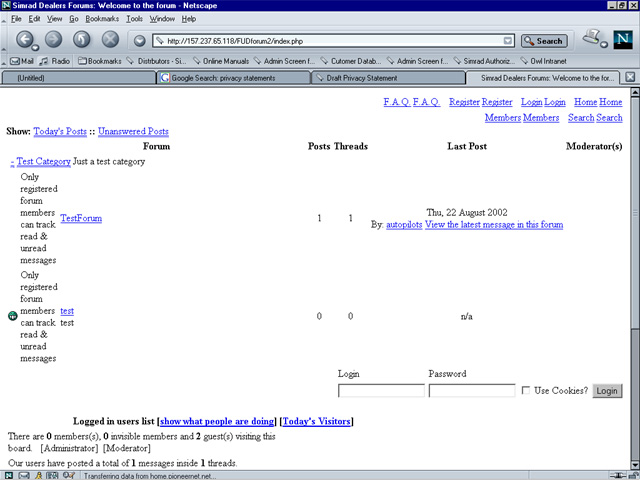Reload the page with the Reload button
Image resolution: width=640 pixels, height=480 pixels.
coord(82,39)
